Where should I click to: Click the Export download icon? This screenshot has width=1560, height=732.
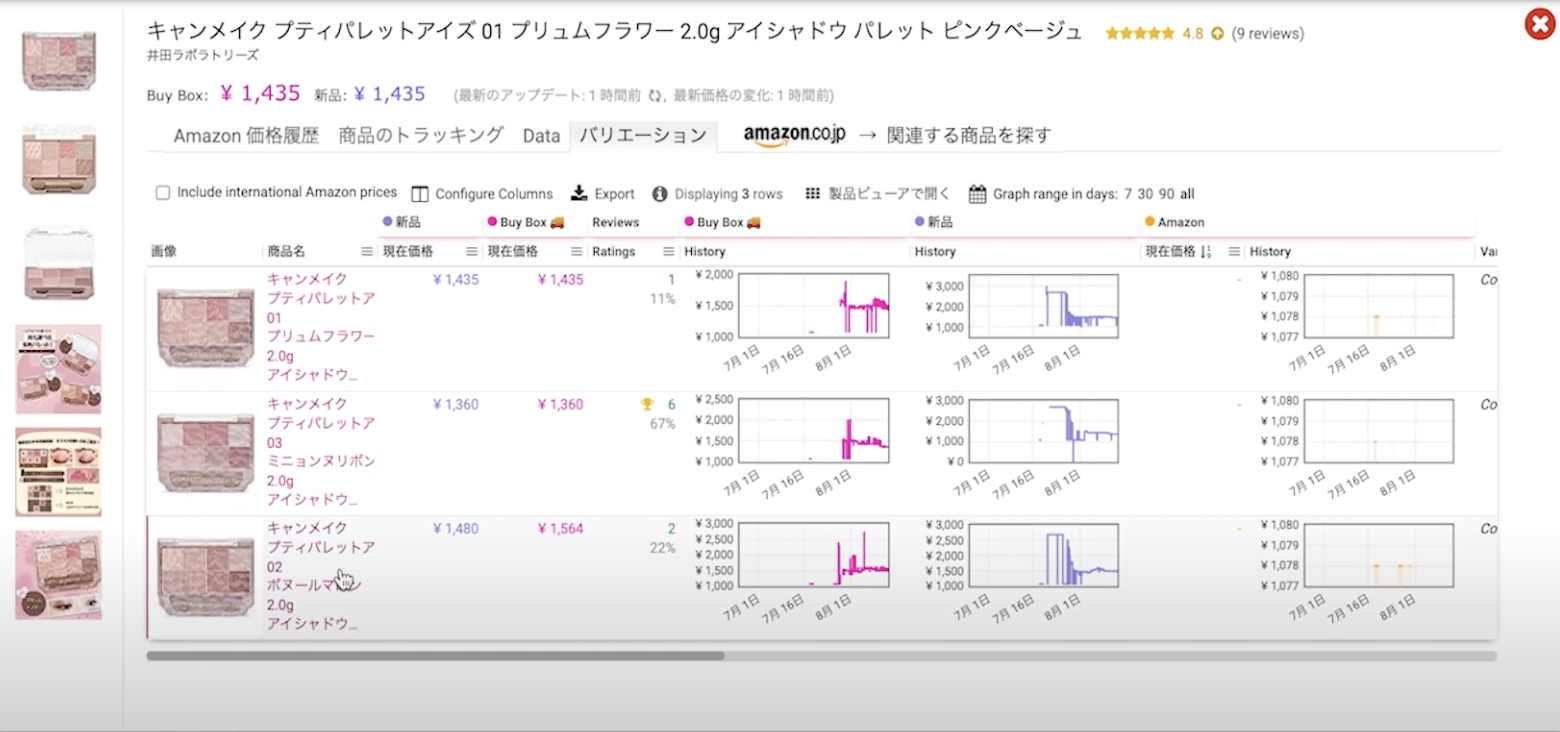tap(579, 194)
